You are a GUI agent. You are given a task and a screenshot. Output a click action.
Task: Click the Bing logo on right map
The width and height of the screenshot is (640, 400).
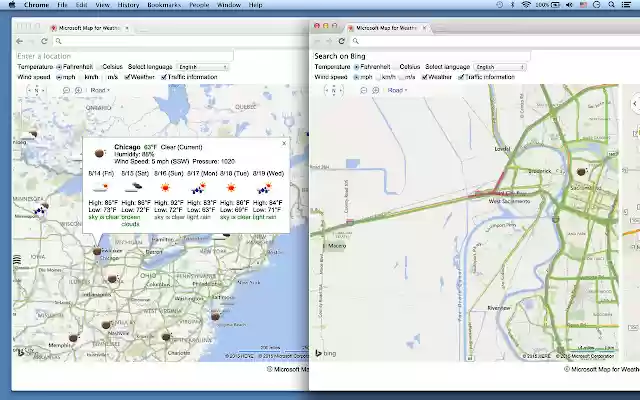[x=325, y=353]
